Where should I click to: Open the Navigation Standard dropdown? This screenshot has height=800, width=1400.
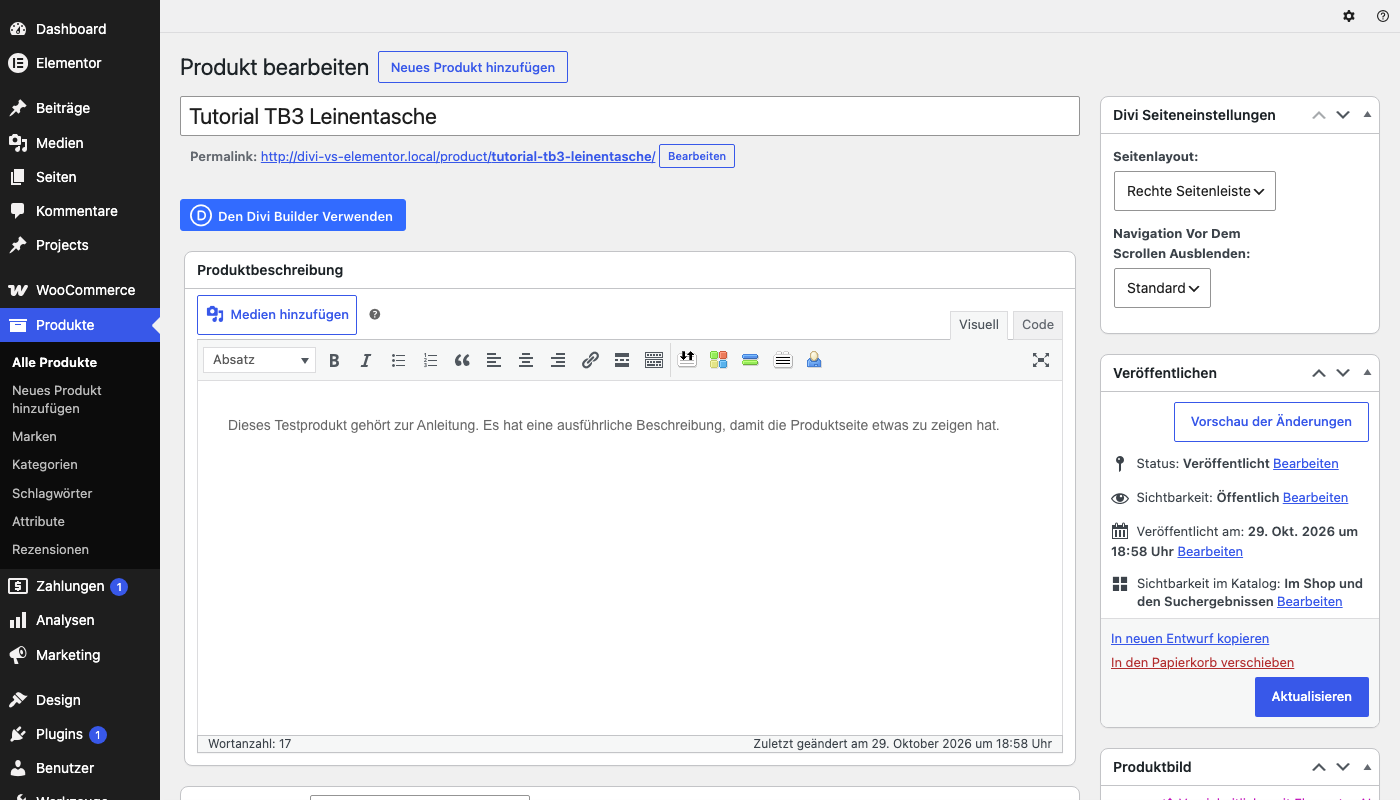coord(1162,288)
